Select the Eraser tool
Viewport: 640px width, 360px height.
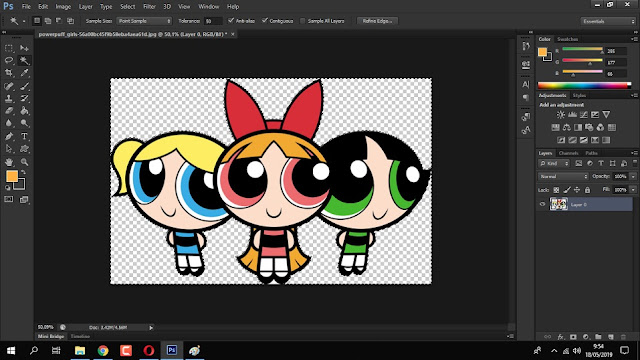[x=9, y=111]
